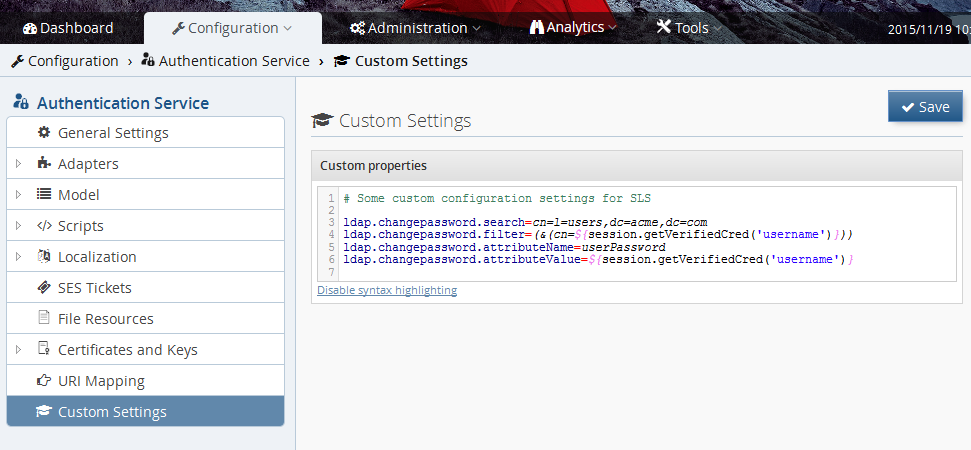Click the Custom Settings breadcrumb text
The width and height of the screenshot is (971, 450).
pos(411,61)
